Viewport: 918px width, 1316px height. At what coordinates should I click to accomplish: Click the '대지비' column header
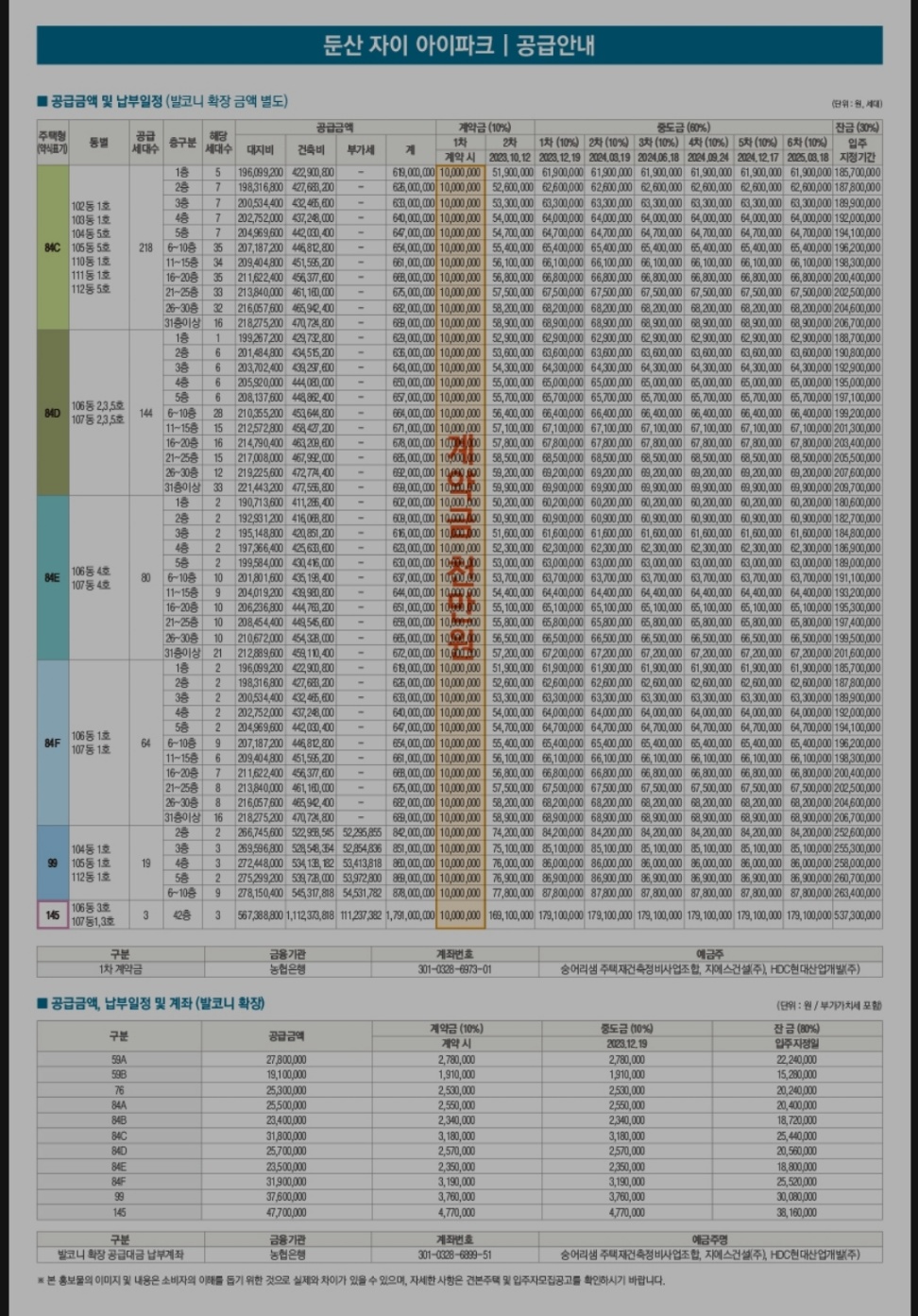(x=260, y=150)
